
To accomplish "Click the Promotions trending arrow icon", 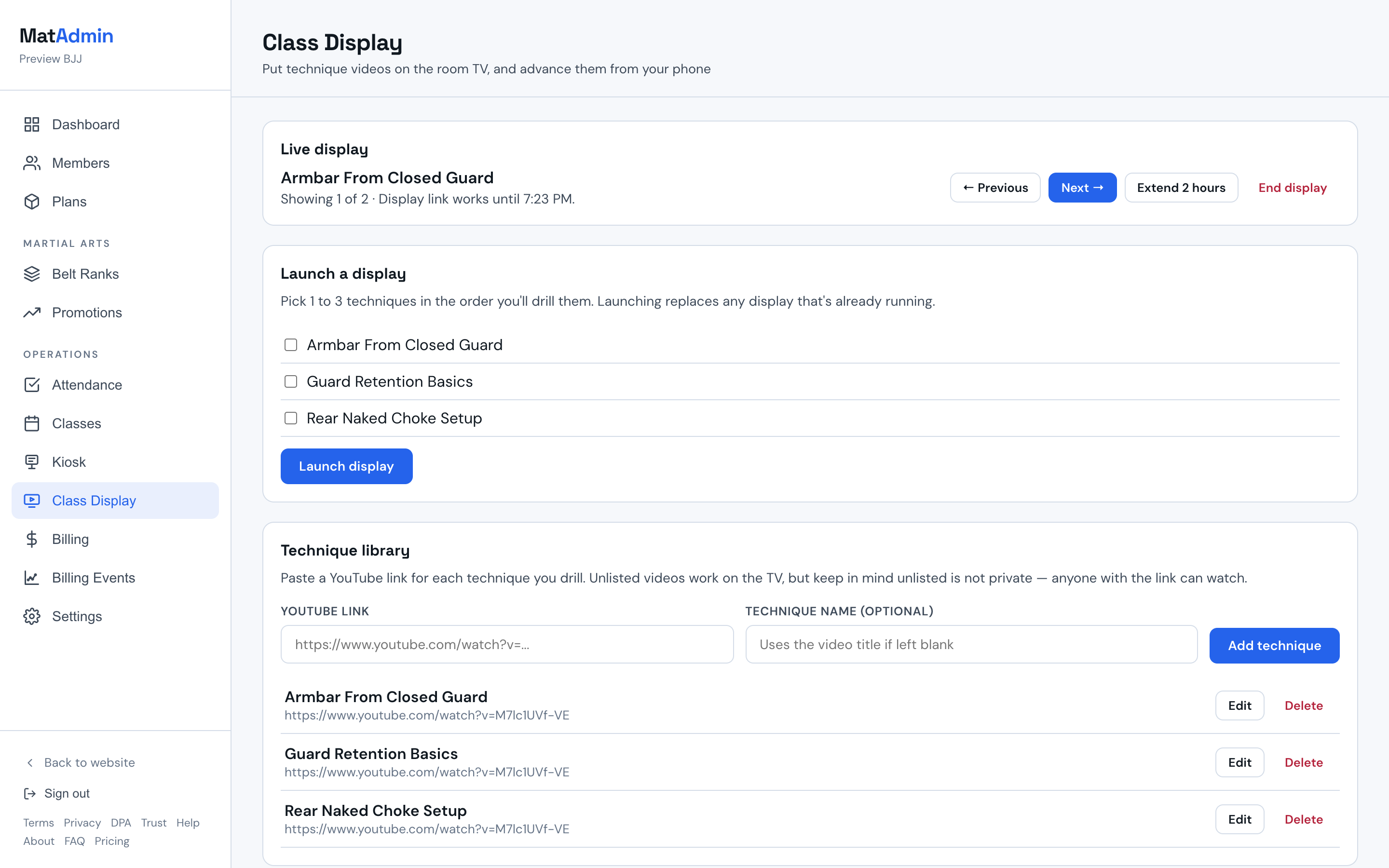I will [x=31, y=312].
